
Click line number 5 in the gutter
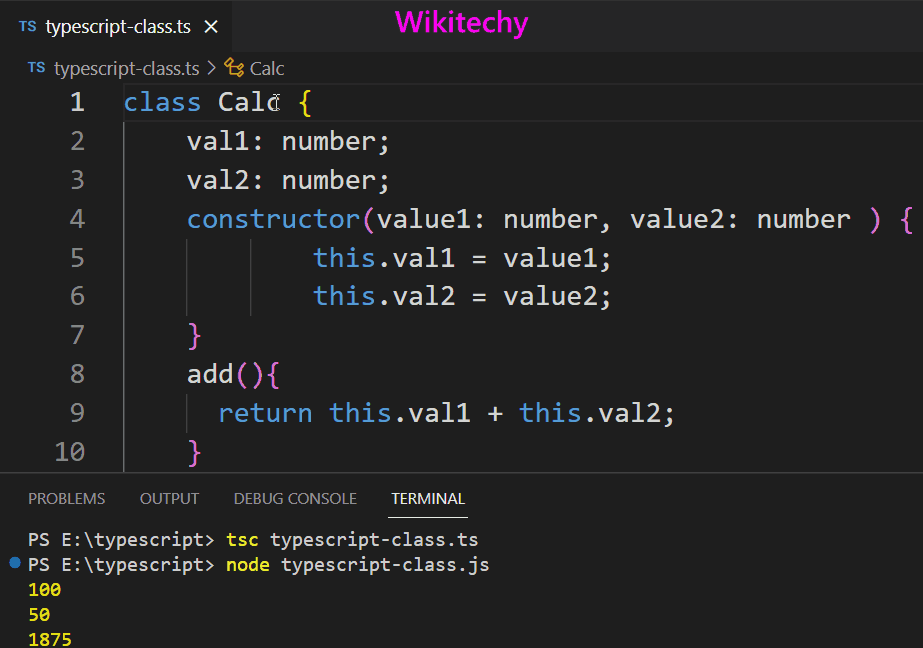pos(77,257)
